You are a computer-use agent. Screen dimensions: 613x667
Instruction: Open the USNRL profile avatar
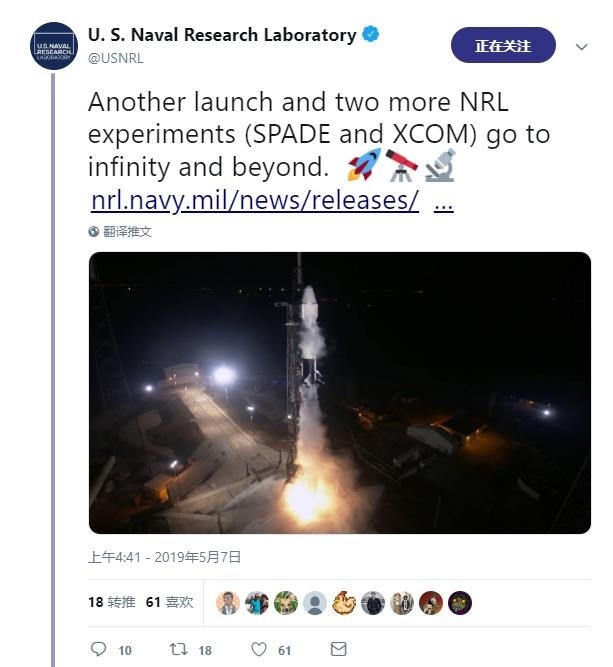click(53, 46)
